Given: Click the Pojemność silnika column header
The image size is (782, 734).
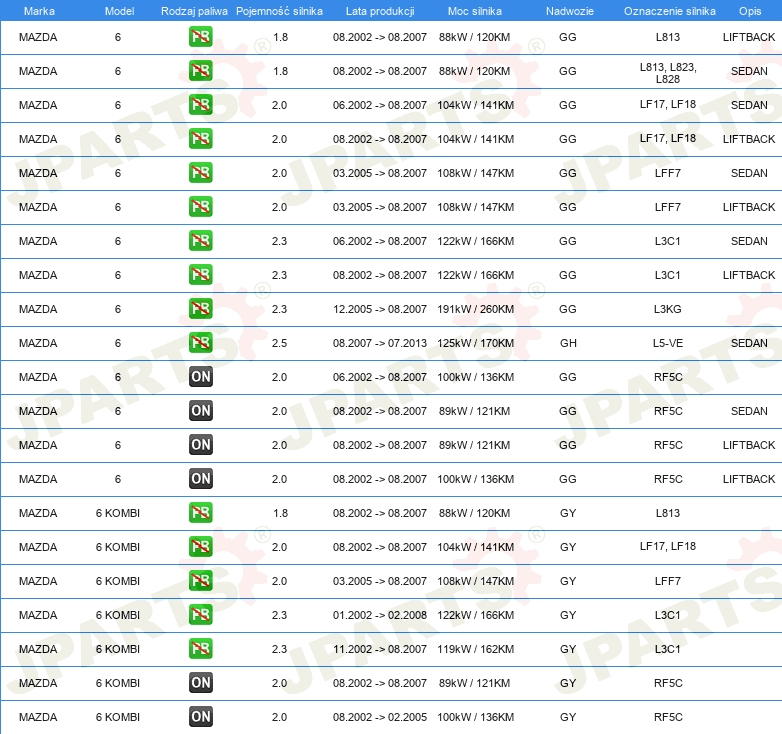Looking at the screenshot, I should coord(279,11).
